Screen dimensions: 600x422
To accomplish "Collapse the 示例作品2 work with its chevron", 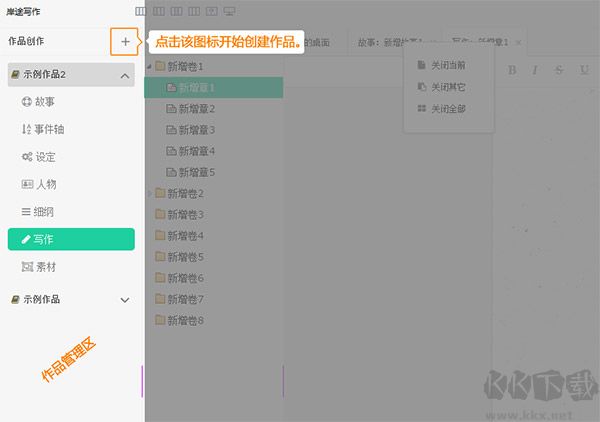I will coord(125,76).
